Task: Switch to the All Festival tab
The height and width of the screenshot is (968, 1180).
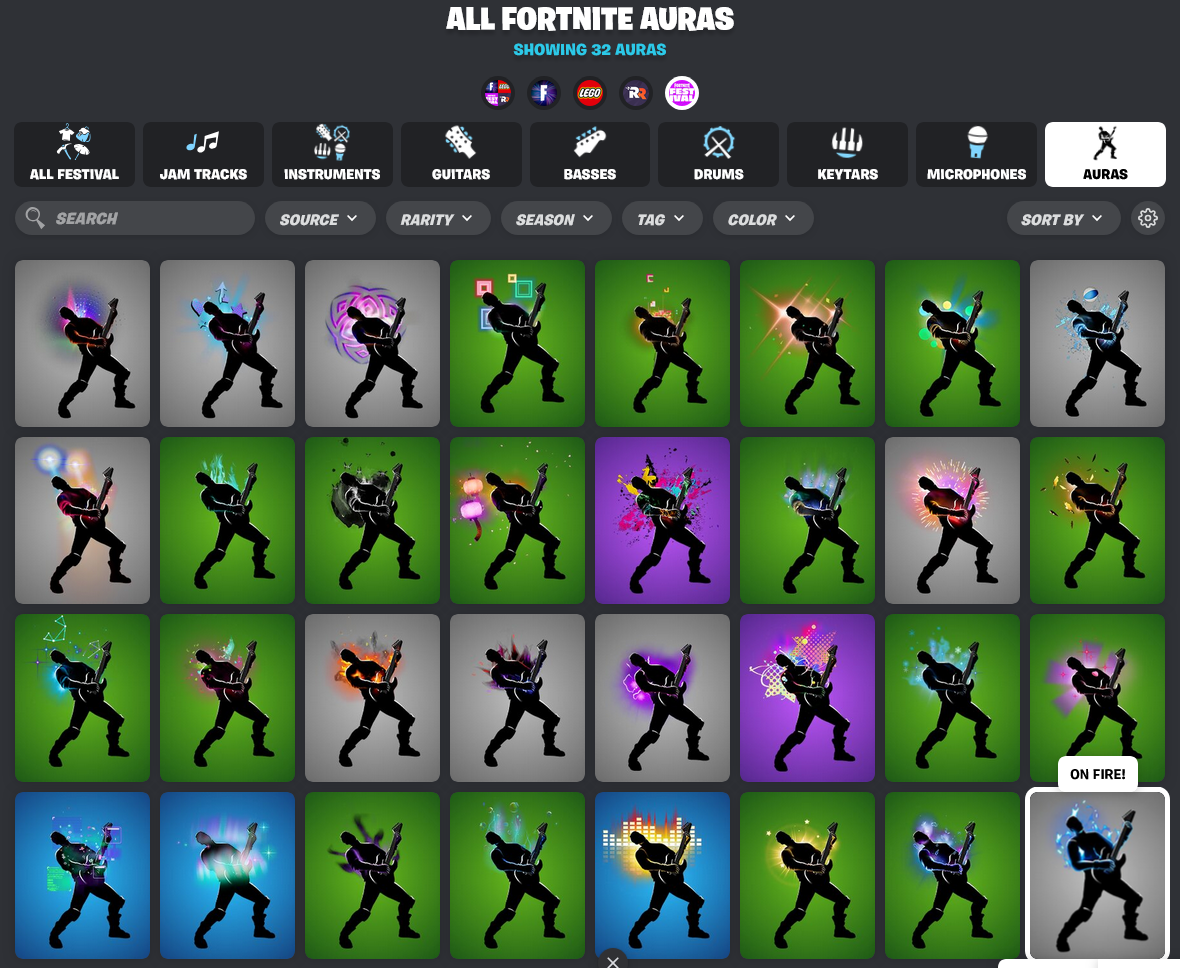Action: click(75, 154)
